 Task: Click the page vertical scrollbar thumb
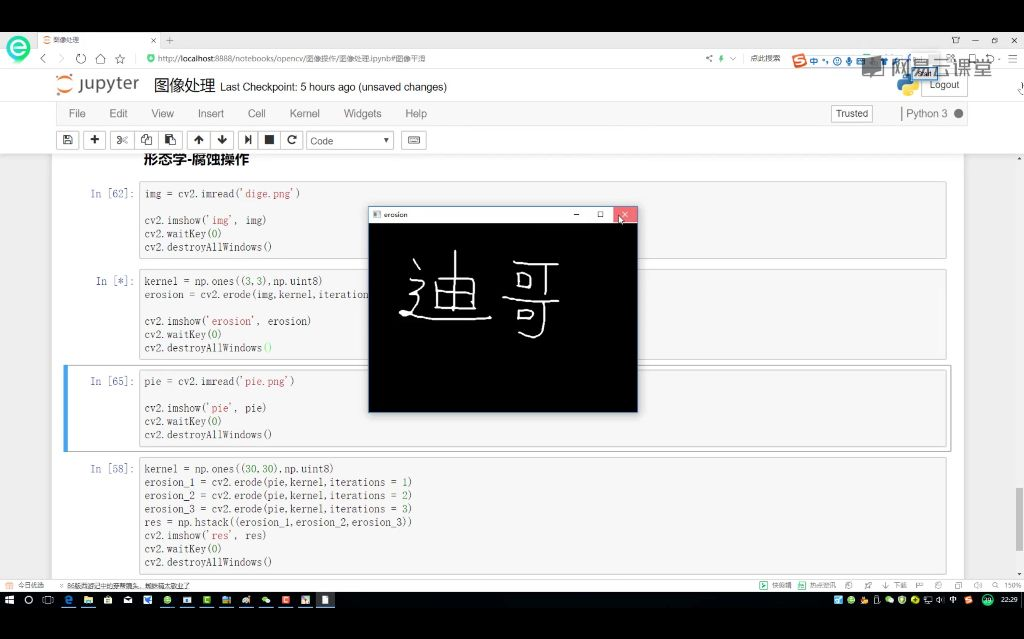point(1019,519)
